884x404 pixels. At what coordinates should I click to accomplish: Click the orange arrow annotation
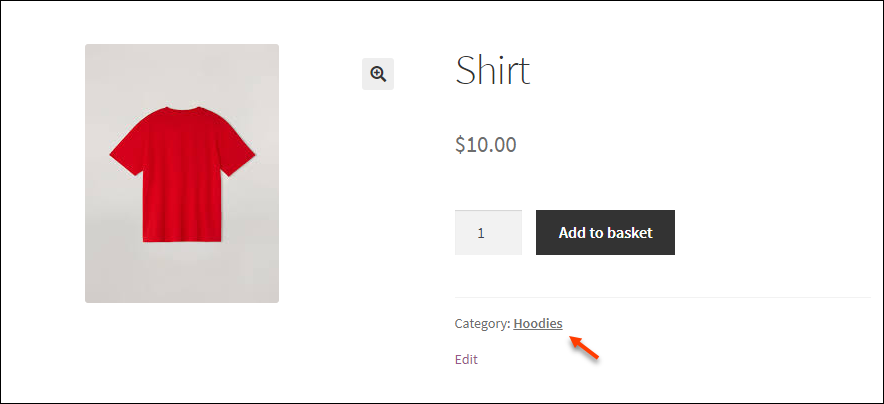pyautogui.click(x=584, y=347)
